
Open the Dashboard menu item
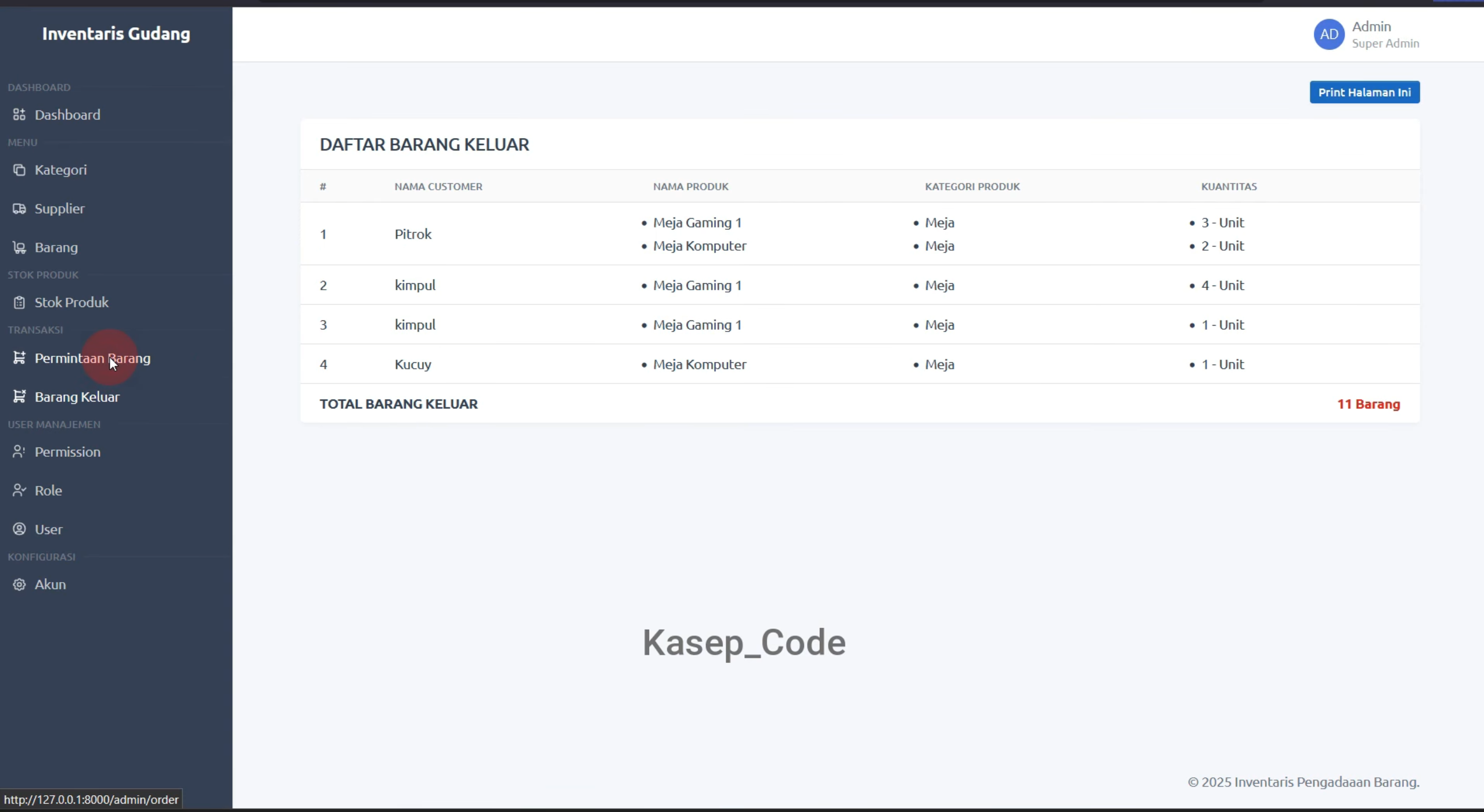click(x=67, y=114)
